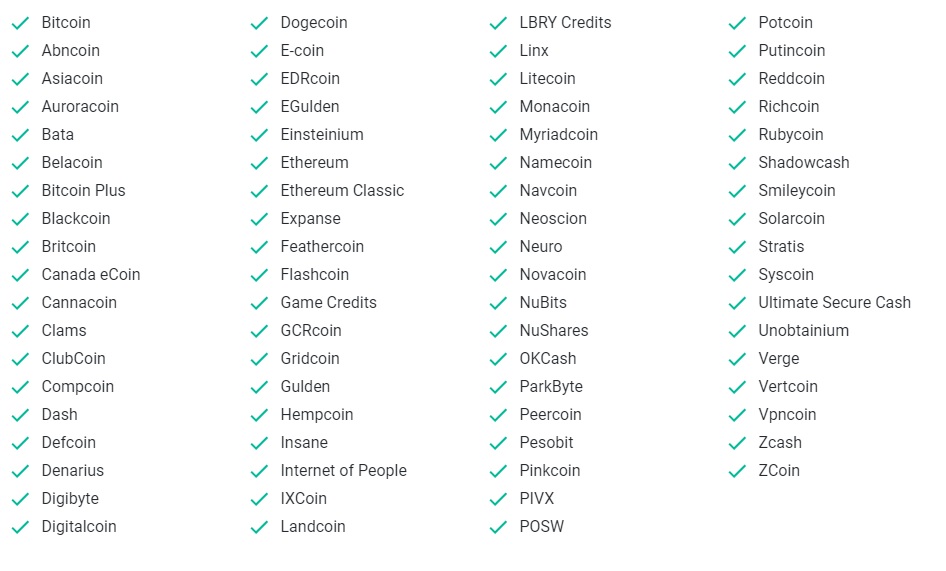946x571 pixels.
Task: Select the Game Credits entry
Action: [328, 302]
